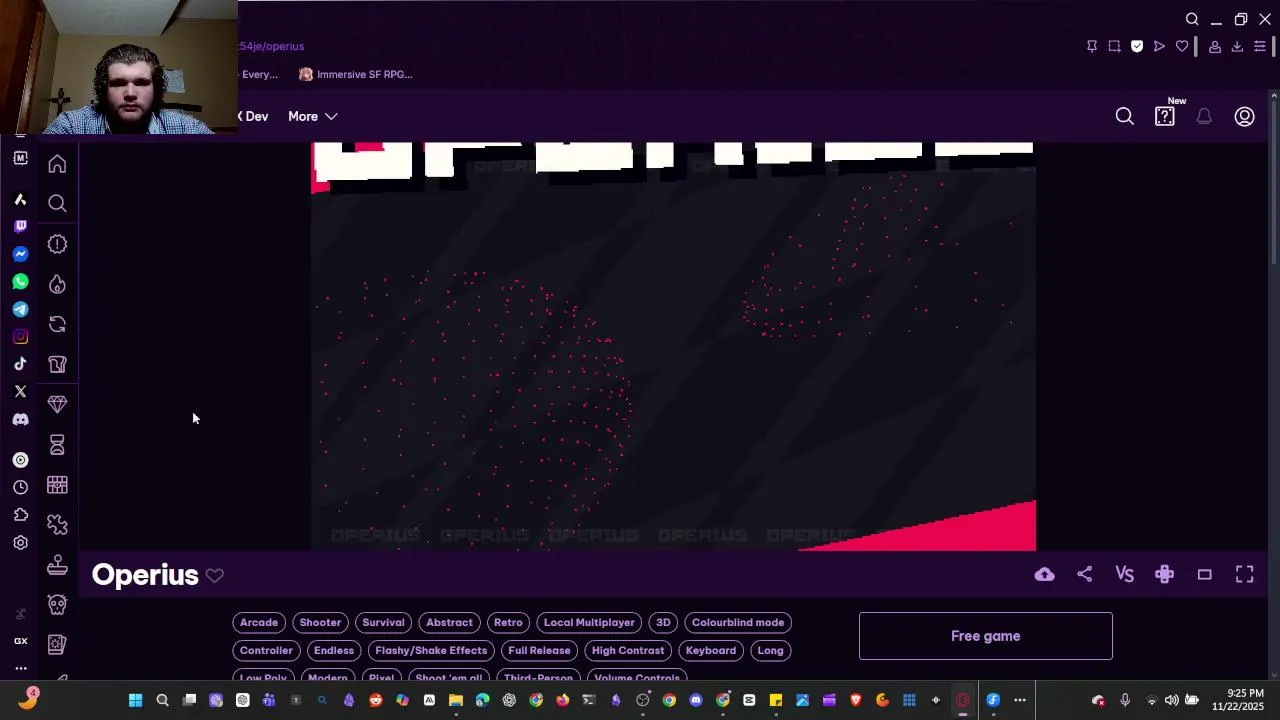Select the Retro tag
The image size is (1280, 720).
(x=508, y=622)
